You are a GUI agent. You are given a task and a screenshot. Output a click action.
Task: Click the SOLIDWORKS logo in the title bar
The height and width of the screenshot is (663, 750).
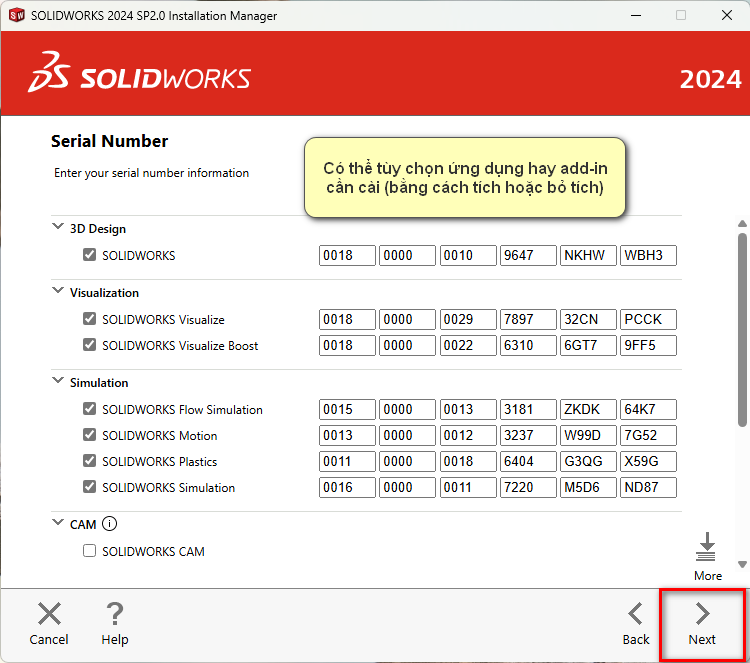[x=17, y=15]
